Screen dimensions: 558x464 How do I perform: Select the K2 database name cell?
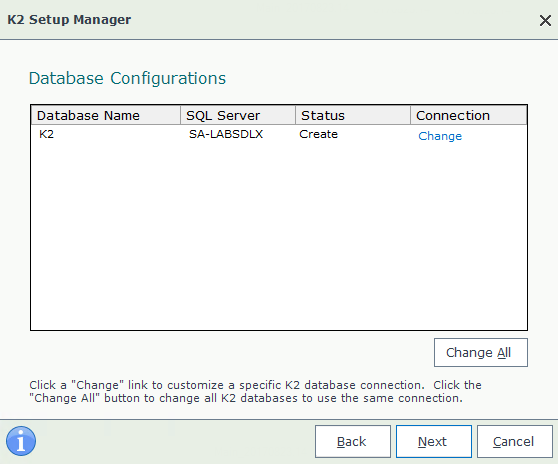tap(46, 134)
